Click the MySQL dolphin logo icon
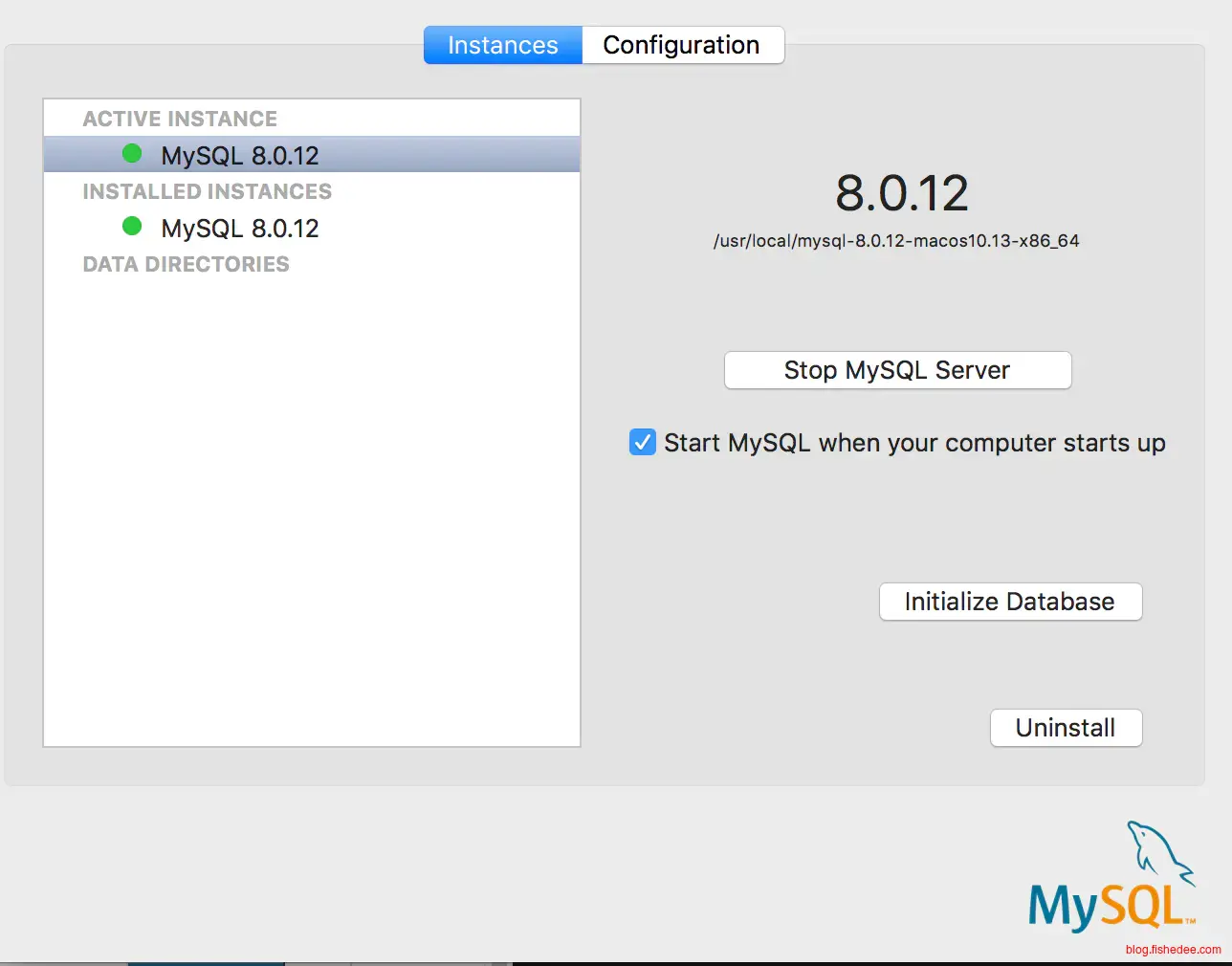Screen dimensions: 1232x966 click(x=1157, y=849)
